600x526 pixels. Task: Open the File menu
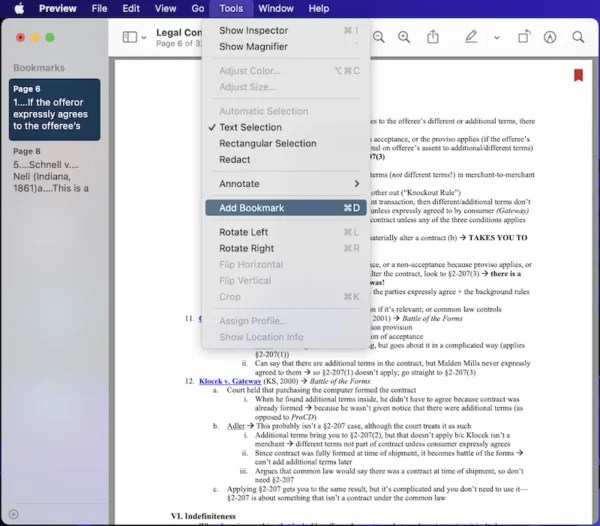click(99, 8)
